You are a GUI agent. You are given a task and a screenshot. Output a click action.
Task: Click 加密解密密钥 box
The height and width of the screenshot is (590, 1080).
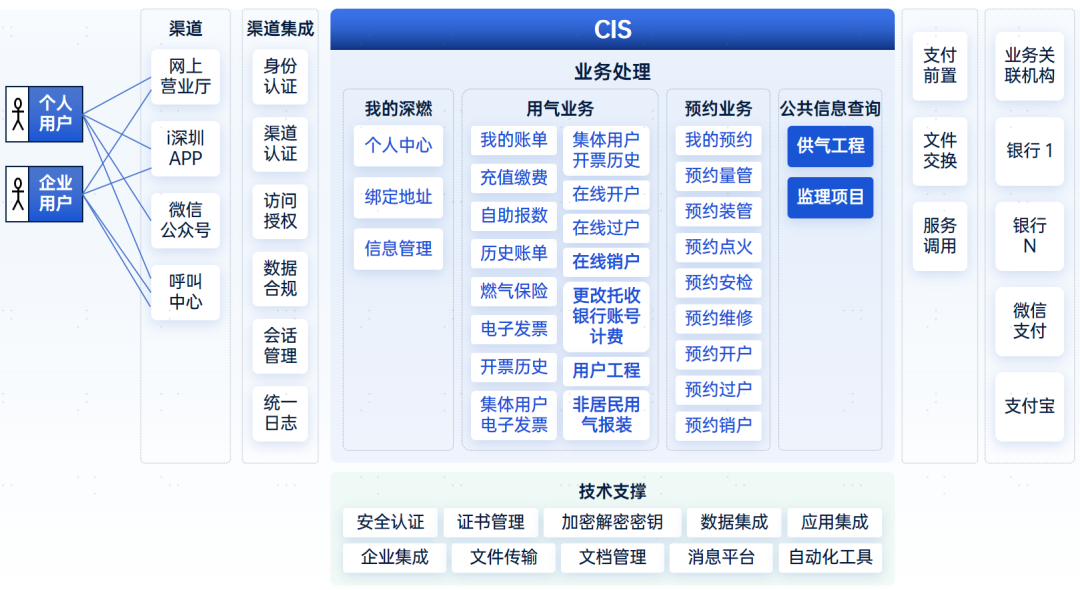click(612, 523)
